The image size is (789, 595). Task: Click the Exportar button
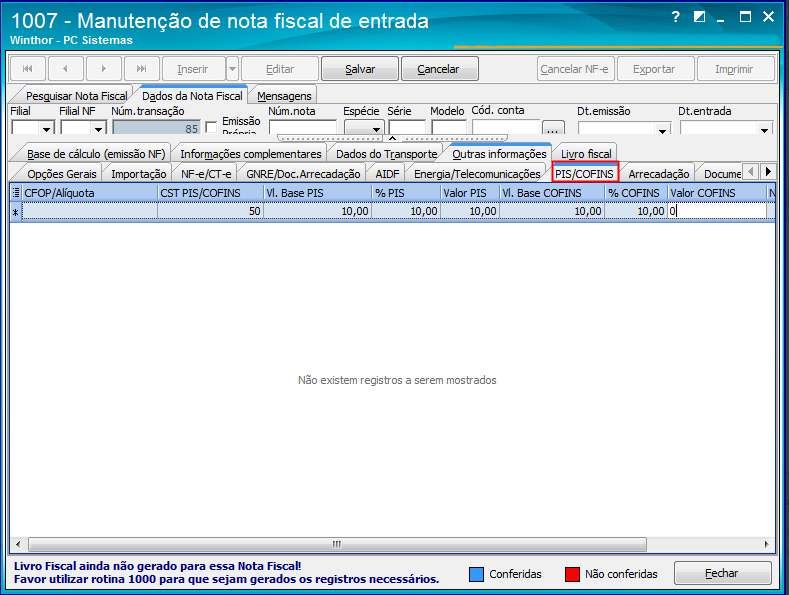pyautogui.click(x=656, y=69)
